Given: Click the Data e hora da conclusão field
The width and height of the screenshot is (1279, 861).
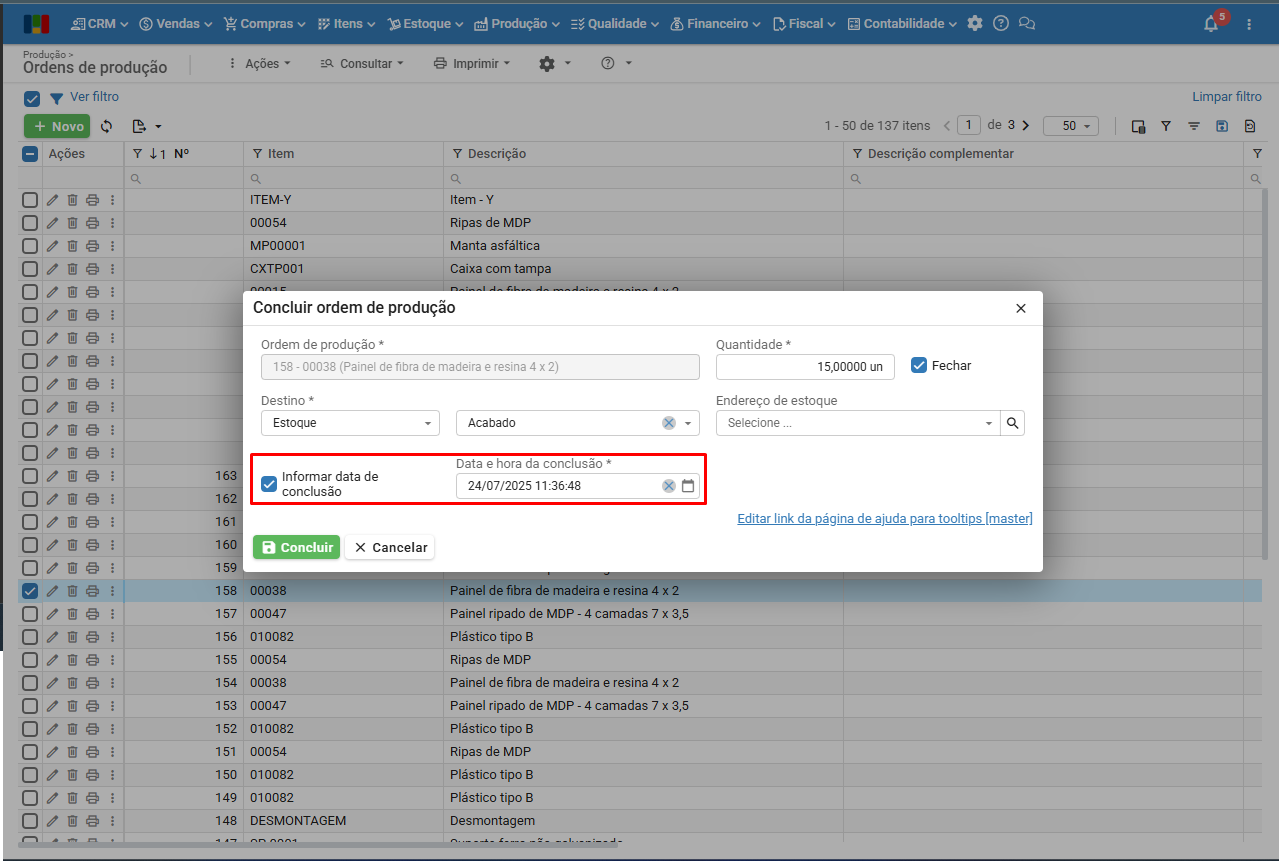Looking at the screenshot, I should (x=578, y=486).
